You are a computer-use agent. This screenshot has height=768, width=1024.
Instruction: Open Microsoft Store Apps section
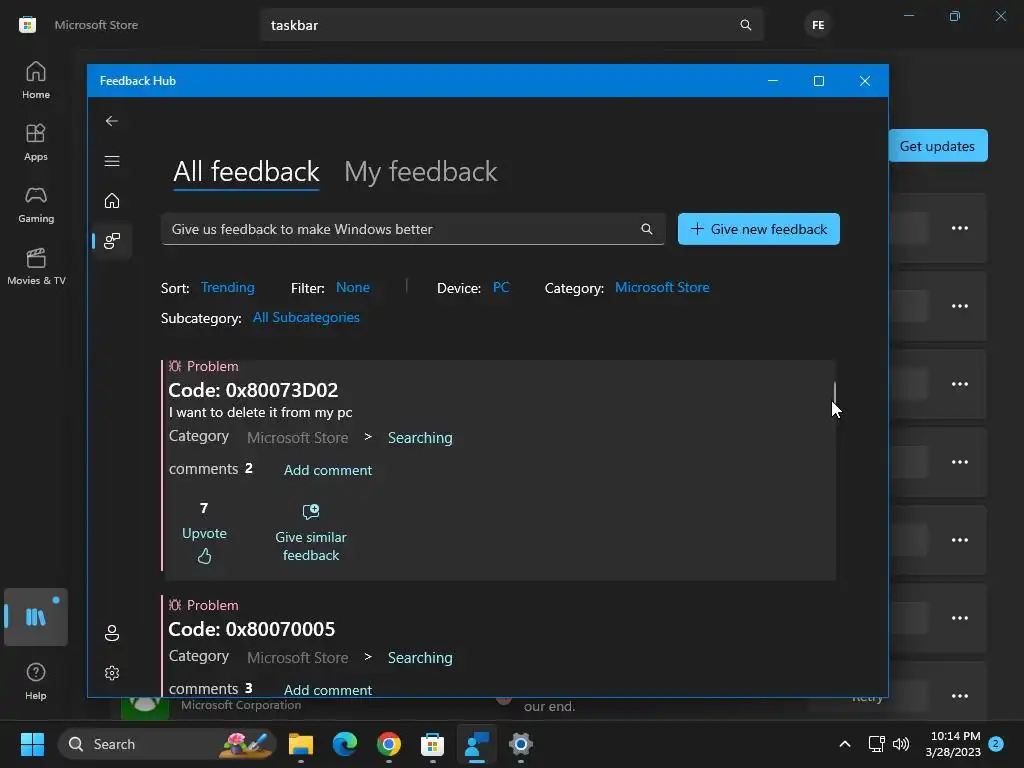tap(36, 142)
